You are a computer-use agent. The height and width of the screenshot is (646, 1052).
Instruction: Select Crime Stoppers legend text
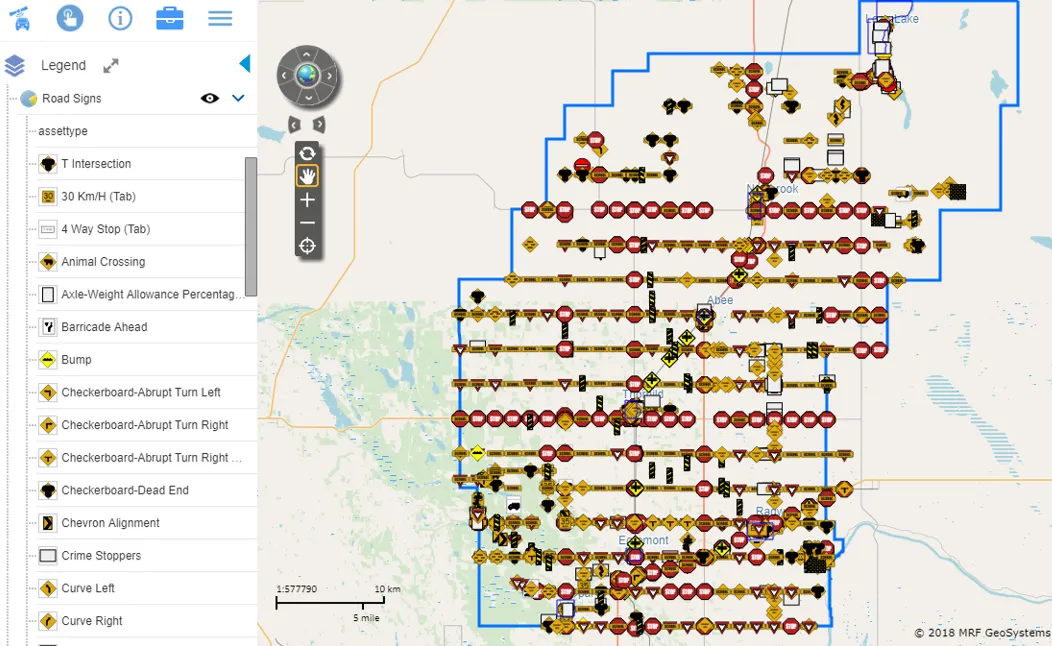click(x=101, y=556)
